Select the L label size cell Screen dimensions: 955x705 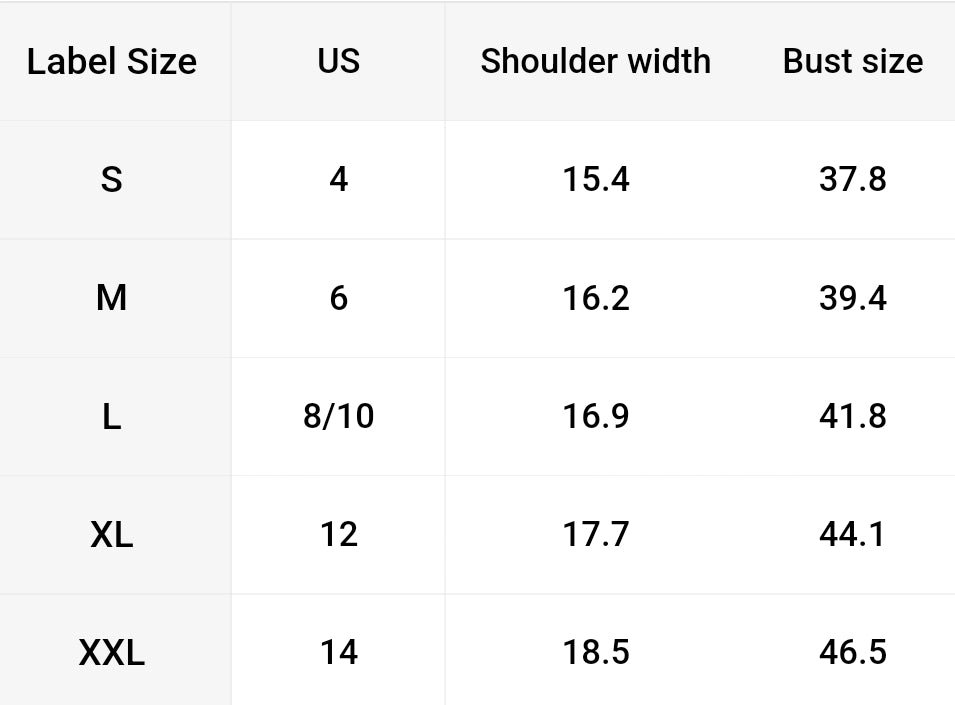[112, 416]
